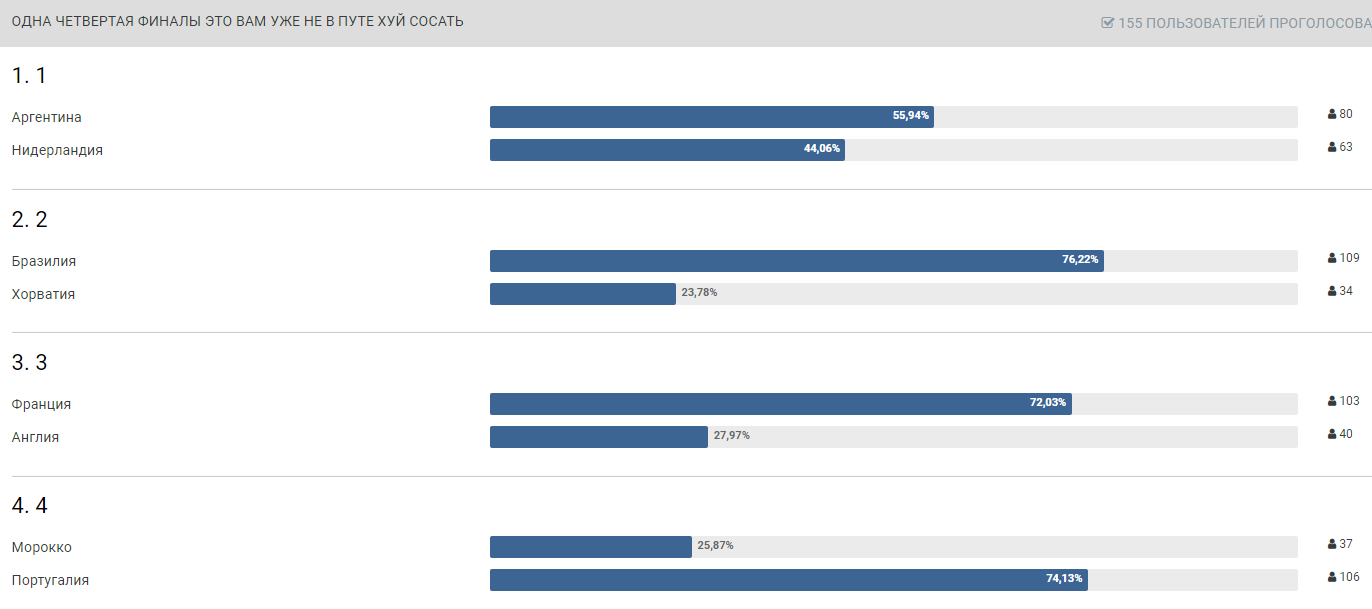
Task: Click the voter icon next to Croatia's 34 votes
Action: [x=1332, y=291]
